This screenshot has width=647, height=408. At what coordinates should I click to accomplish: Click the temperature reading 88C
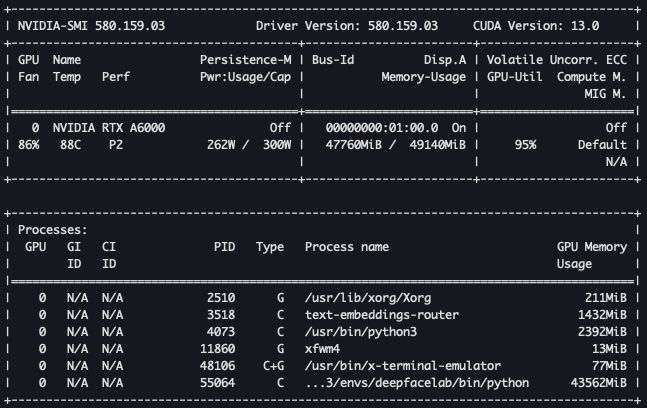(71, 145)
